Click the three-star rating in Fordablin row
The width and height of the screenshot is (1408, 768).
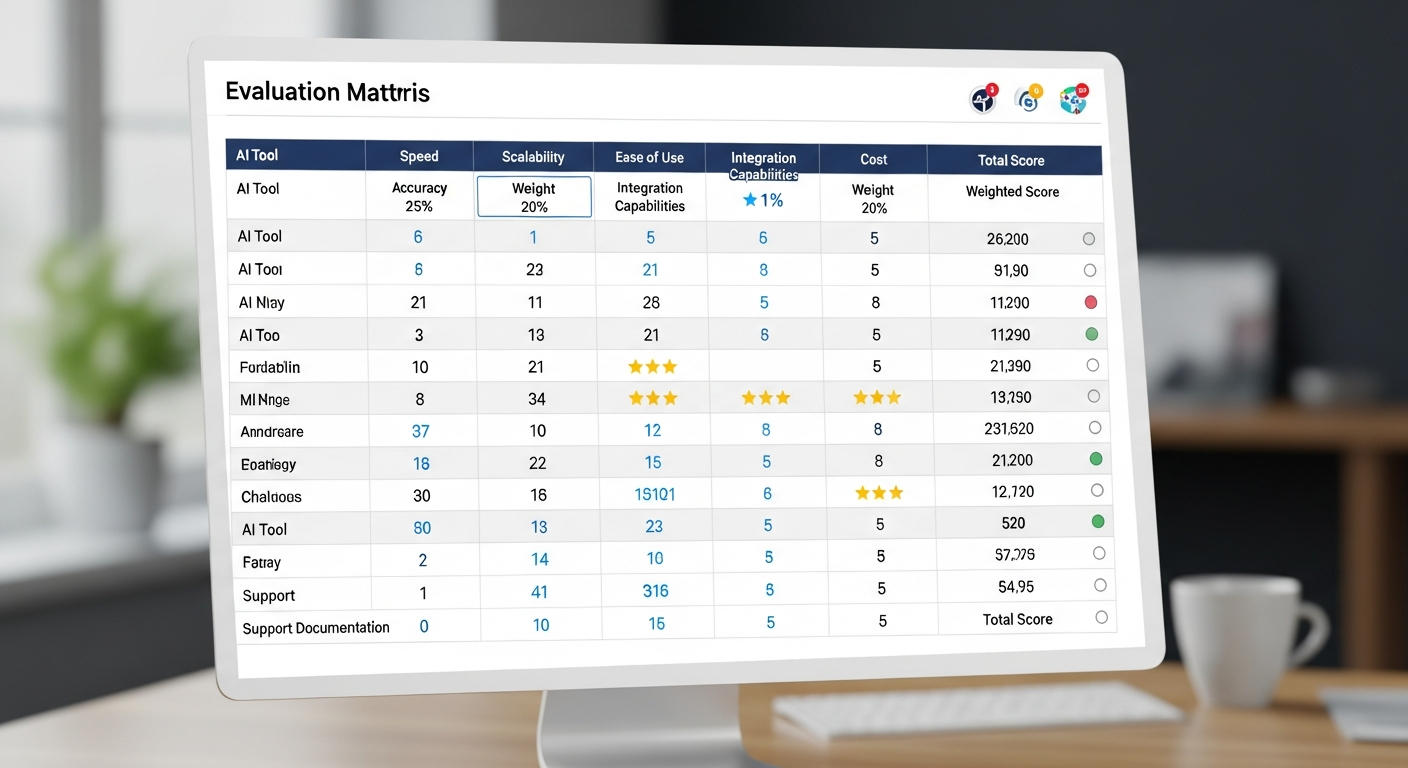(651, 366)
